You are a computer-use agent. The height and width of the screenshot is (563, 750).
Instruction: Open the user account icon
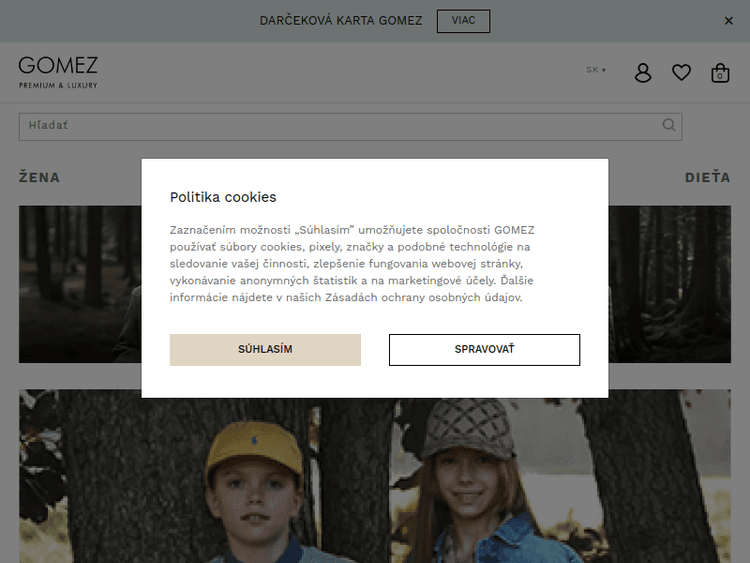(643, 73)
